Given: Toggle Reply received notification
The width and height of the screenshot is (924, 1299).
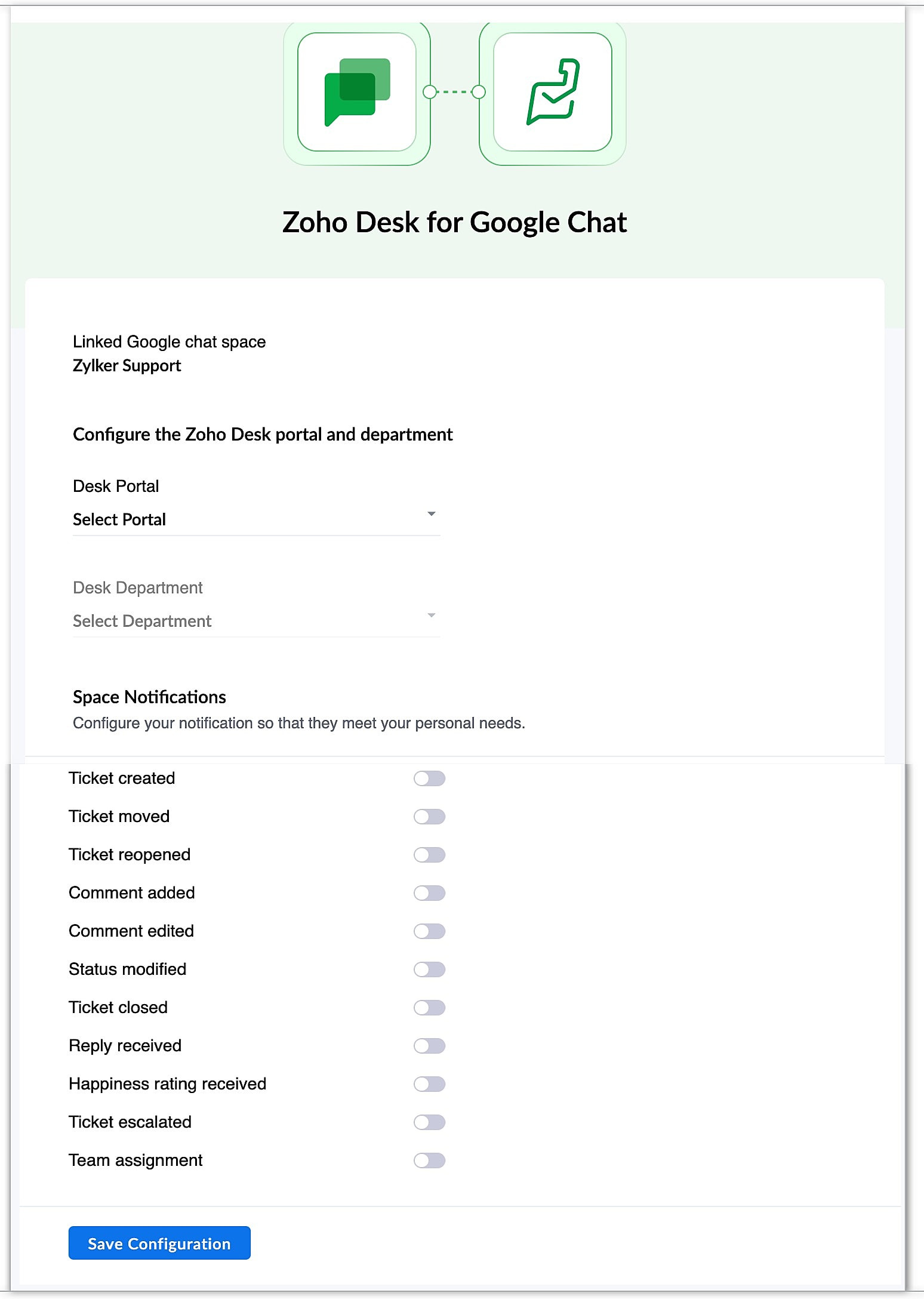Looking at the screenshot, I should tap(429, 1046).
